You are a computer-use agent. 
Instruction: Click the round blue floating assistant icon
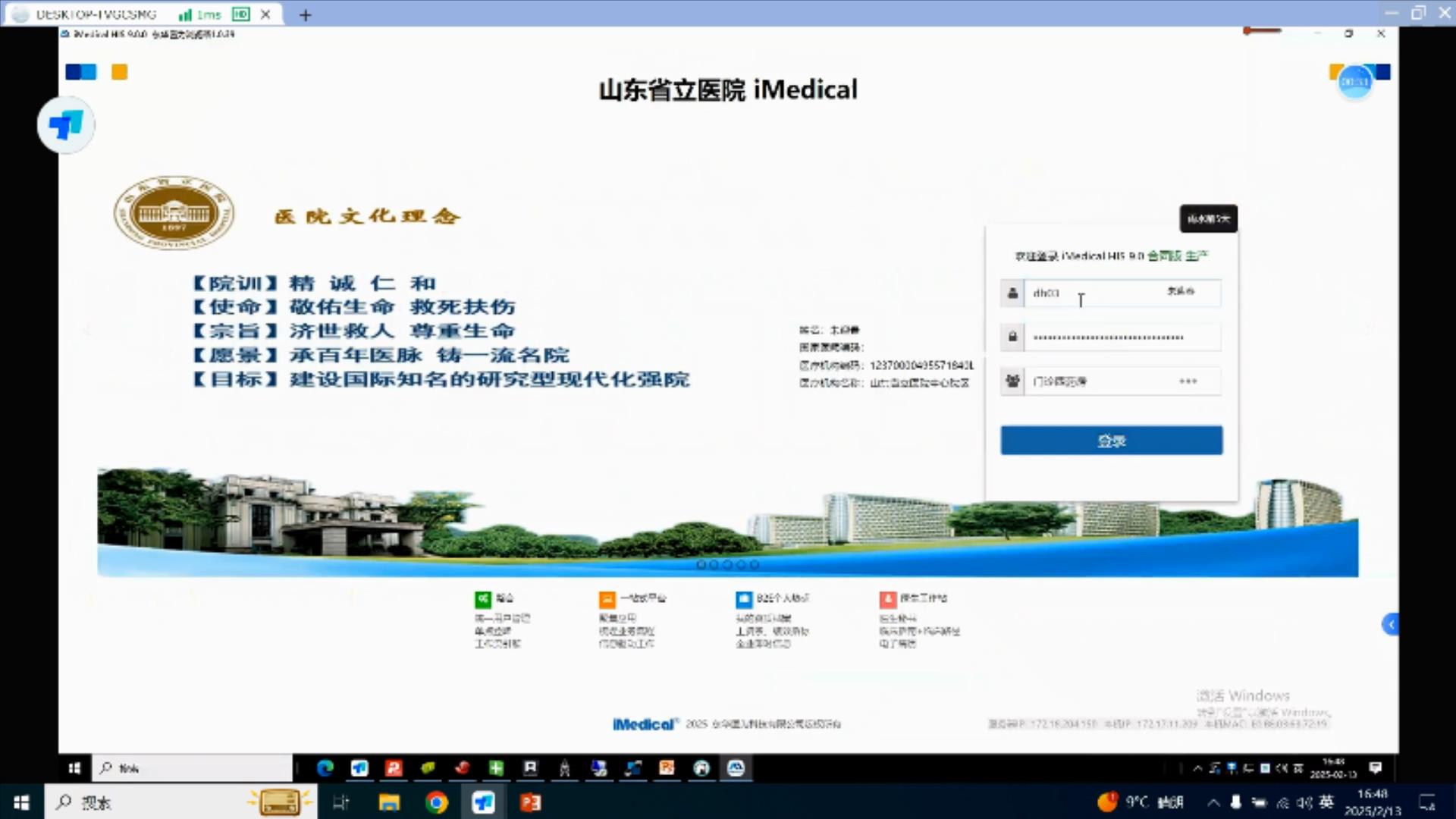[66, 125]
